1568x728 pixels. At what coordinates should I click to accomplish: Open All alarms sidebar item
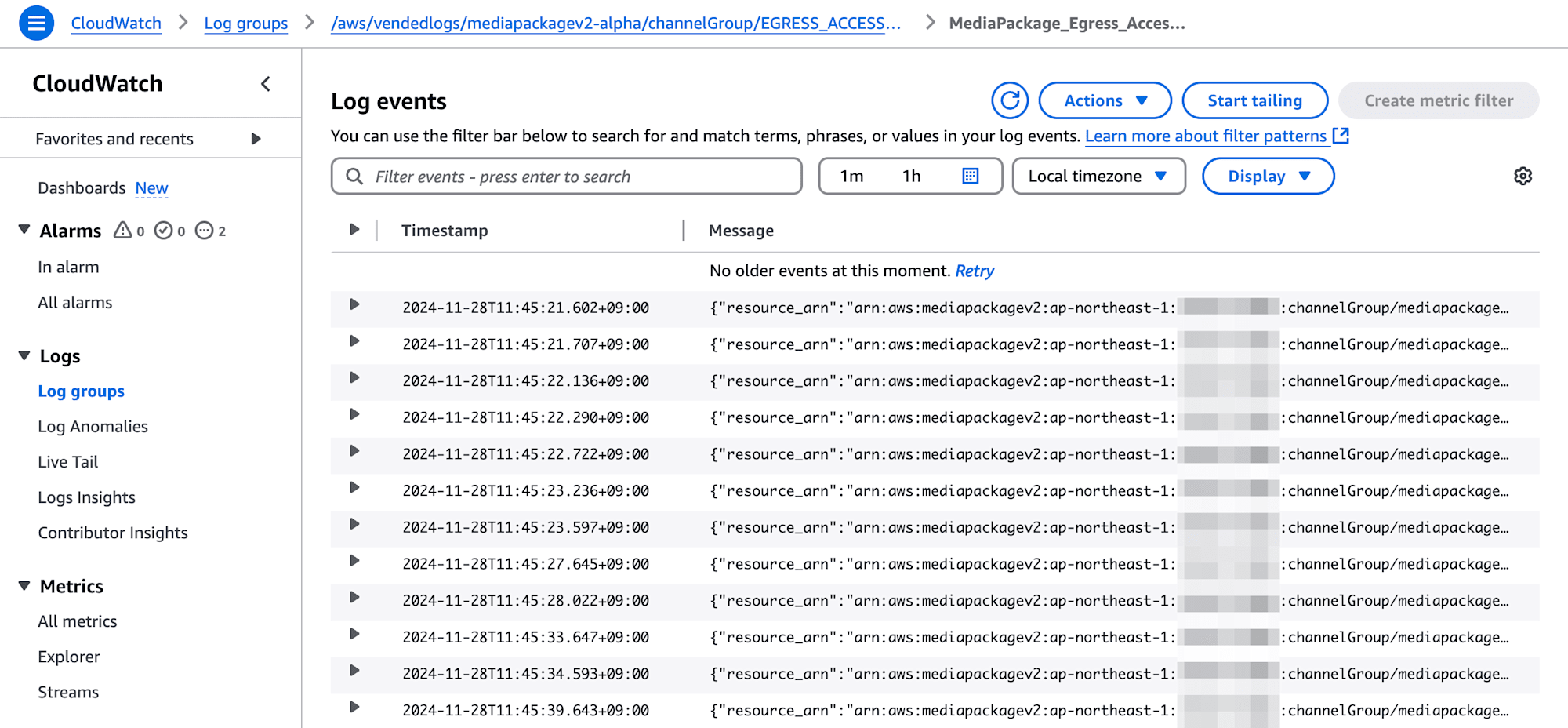pos(75,303)
